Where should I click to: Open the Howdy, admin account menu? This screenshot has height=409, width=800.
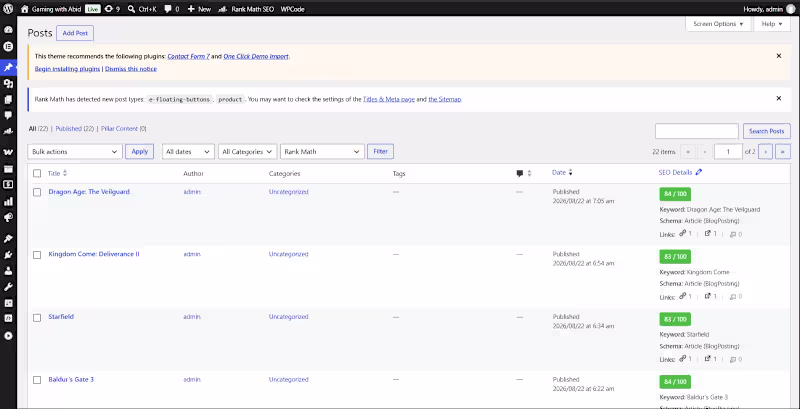coord(768,9)
